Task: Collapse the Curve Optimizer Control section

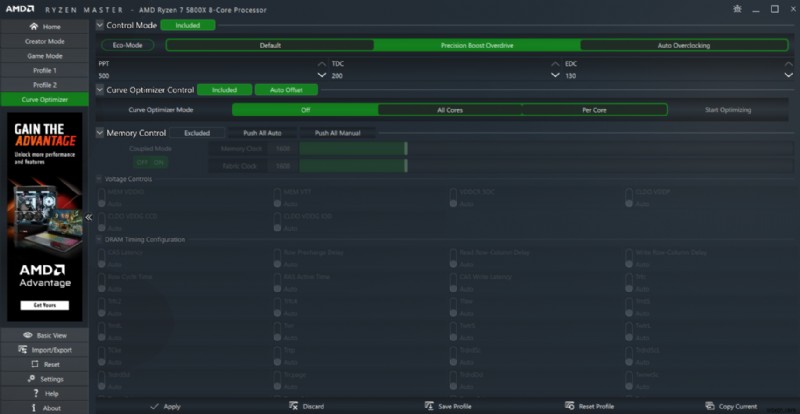Action: point(99,90)
